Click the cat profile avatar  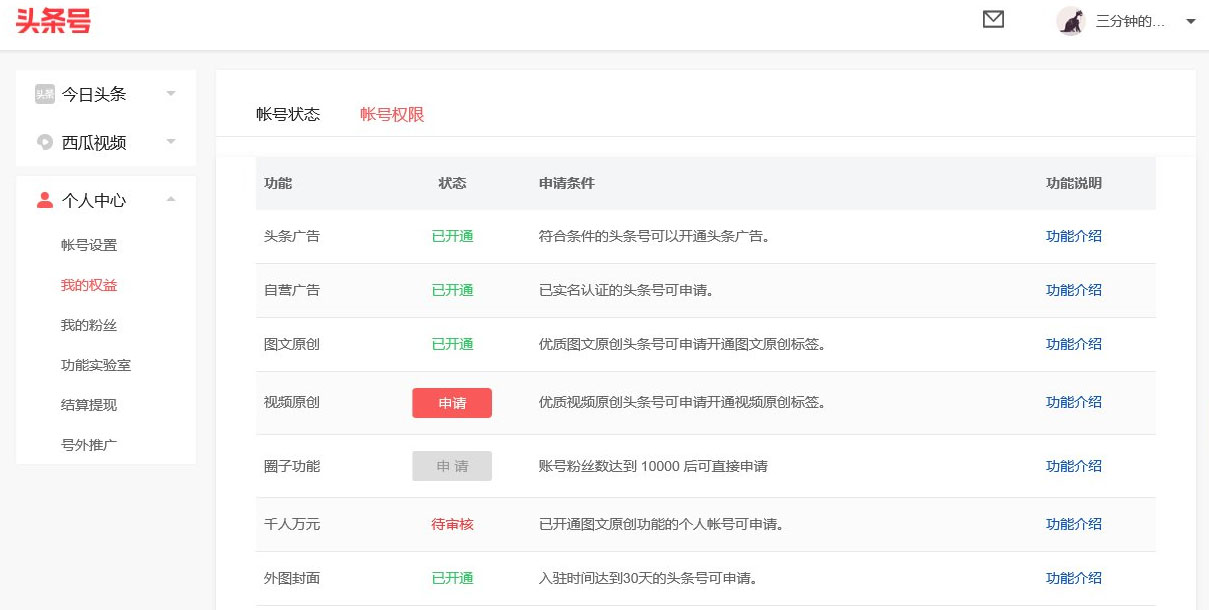pos(1071,20)
